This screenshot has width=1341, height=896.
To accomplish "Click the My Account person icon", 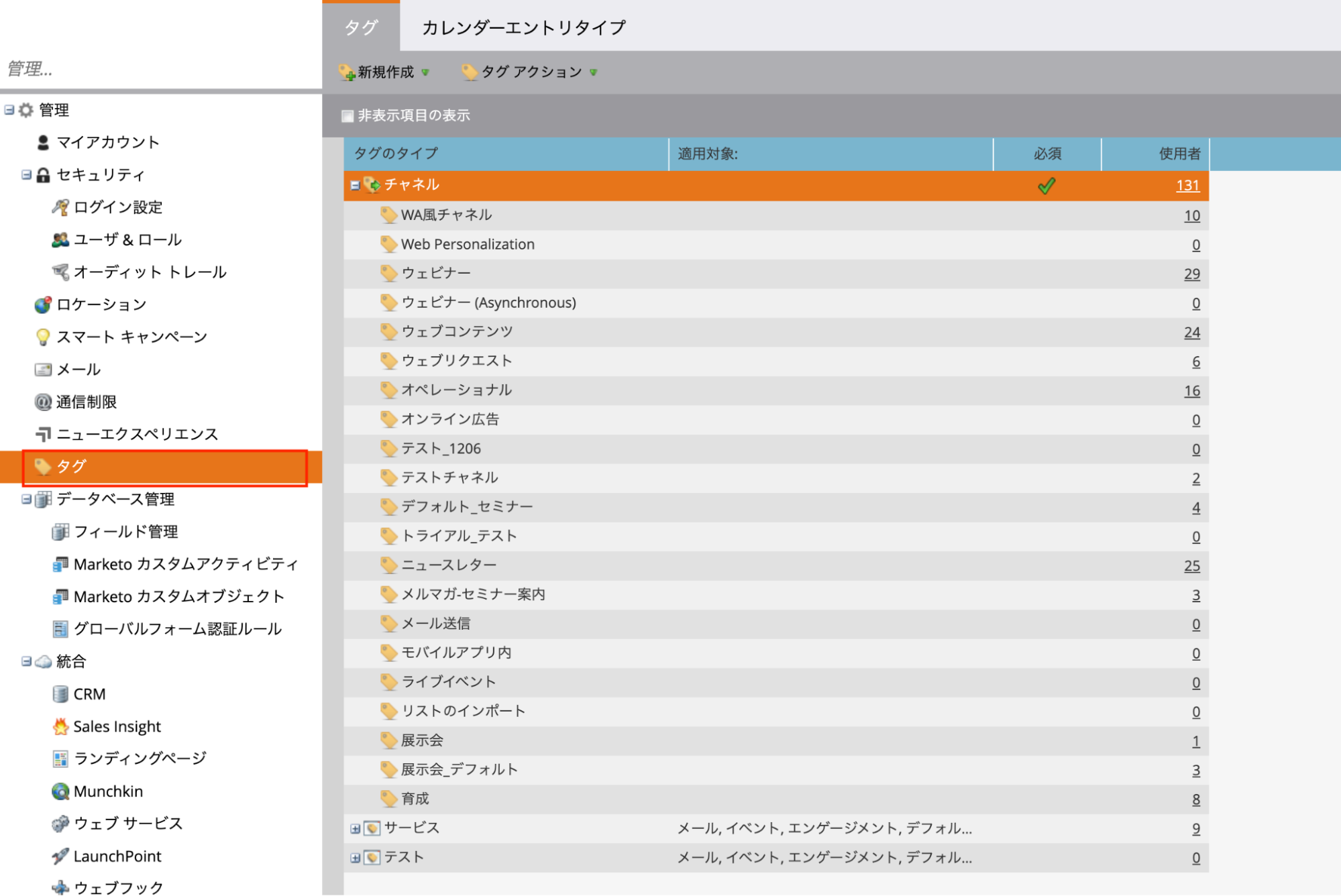I will 43,142.
